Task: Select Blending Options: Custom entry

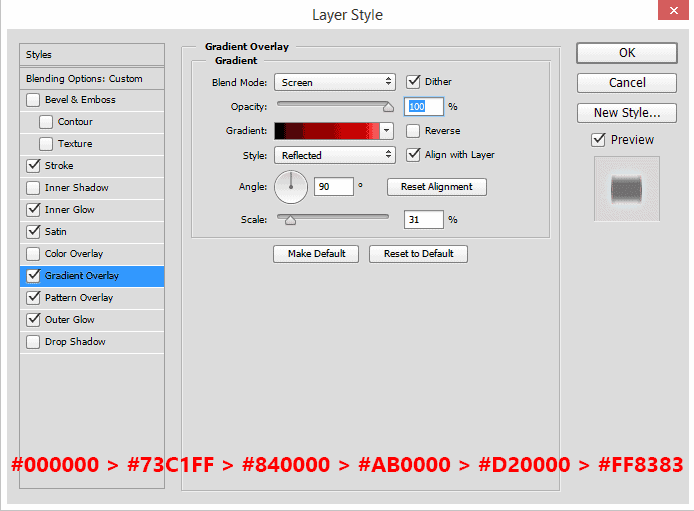Action: [x=84, y=78]
